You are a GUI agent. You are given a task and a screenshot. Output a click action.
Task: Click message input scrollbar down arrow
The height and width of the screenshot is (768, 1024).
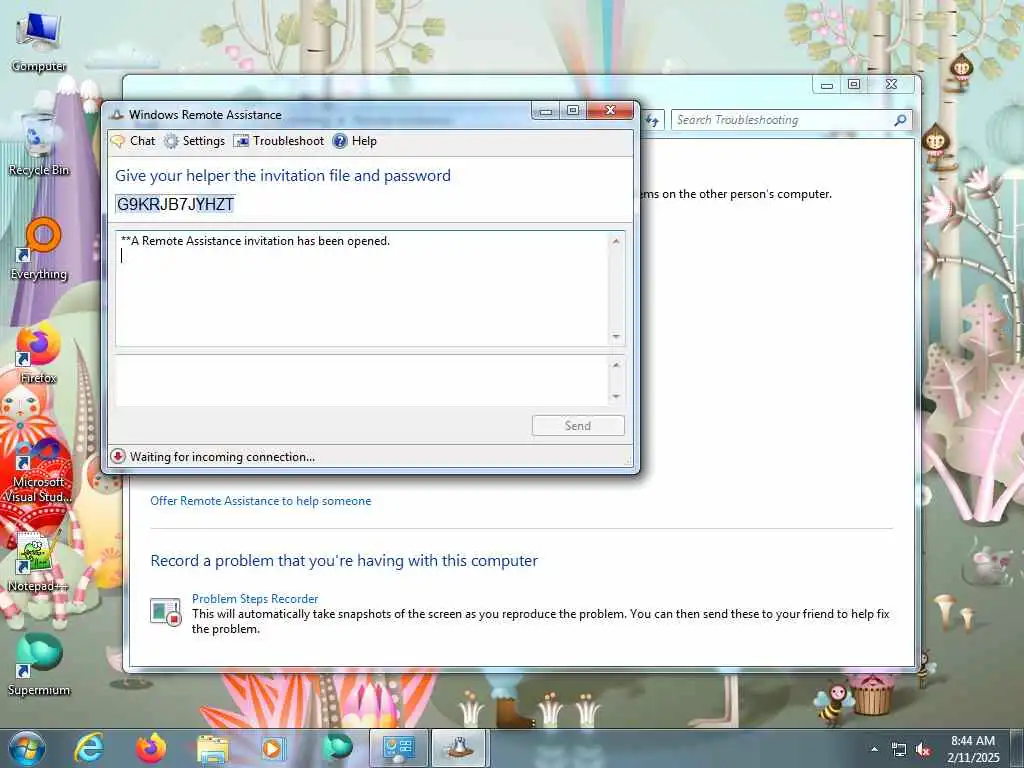[616, 396]
